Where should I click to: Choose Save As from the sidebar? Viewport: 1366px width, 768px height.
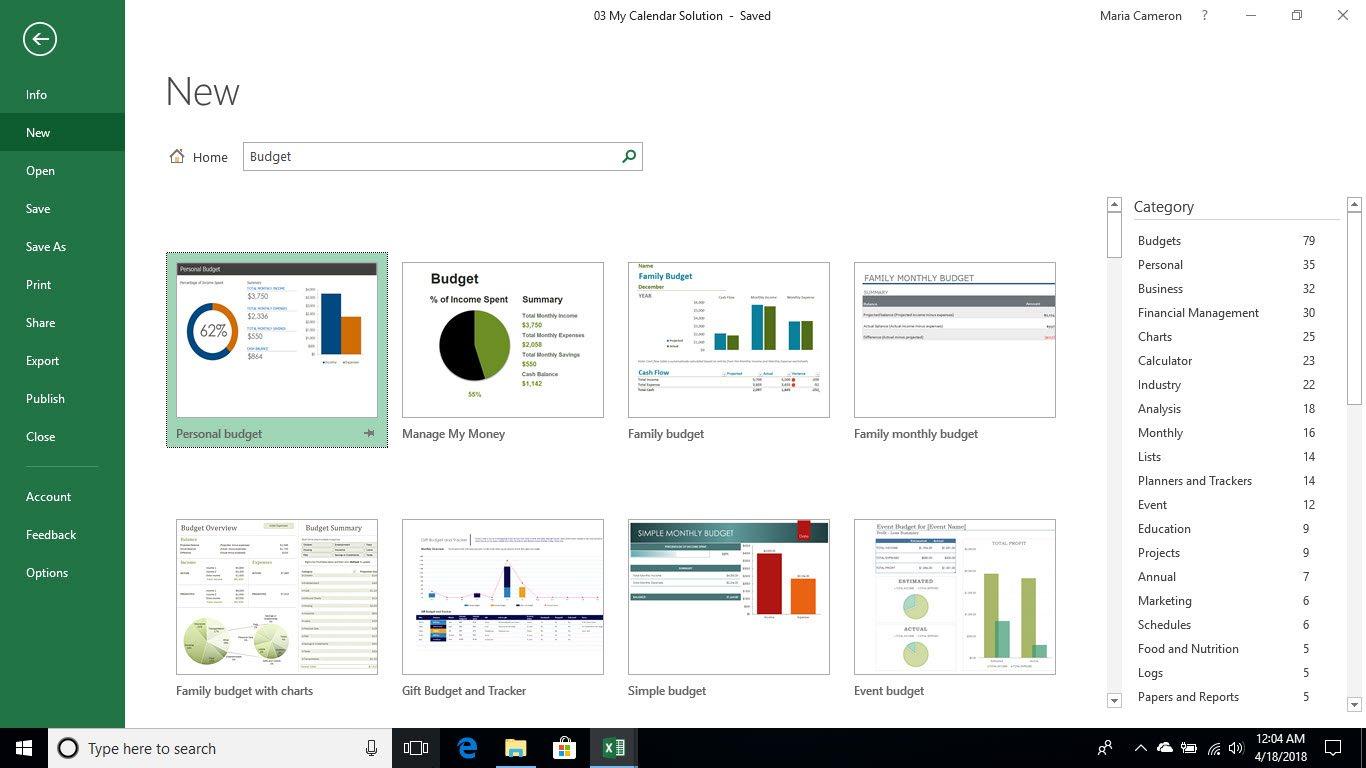click(x=62, y=246)
